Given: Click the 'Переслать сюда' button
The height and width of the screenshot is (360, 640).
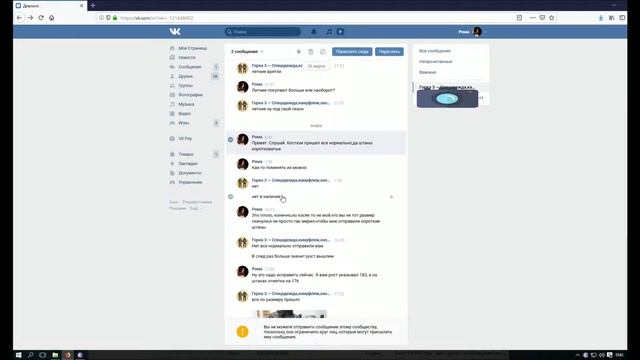Looking at the screenshot, I should click(x=352, y=51).
